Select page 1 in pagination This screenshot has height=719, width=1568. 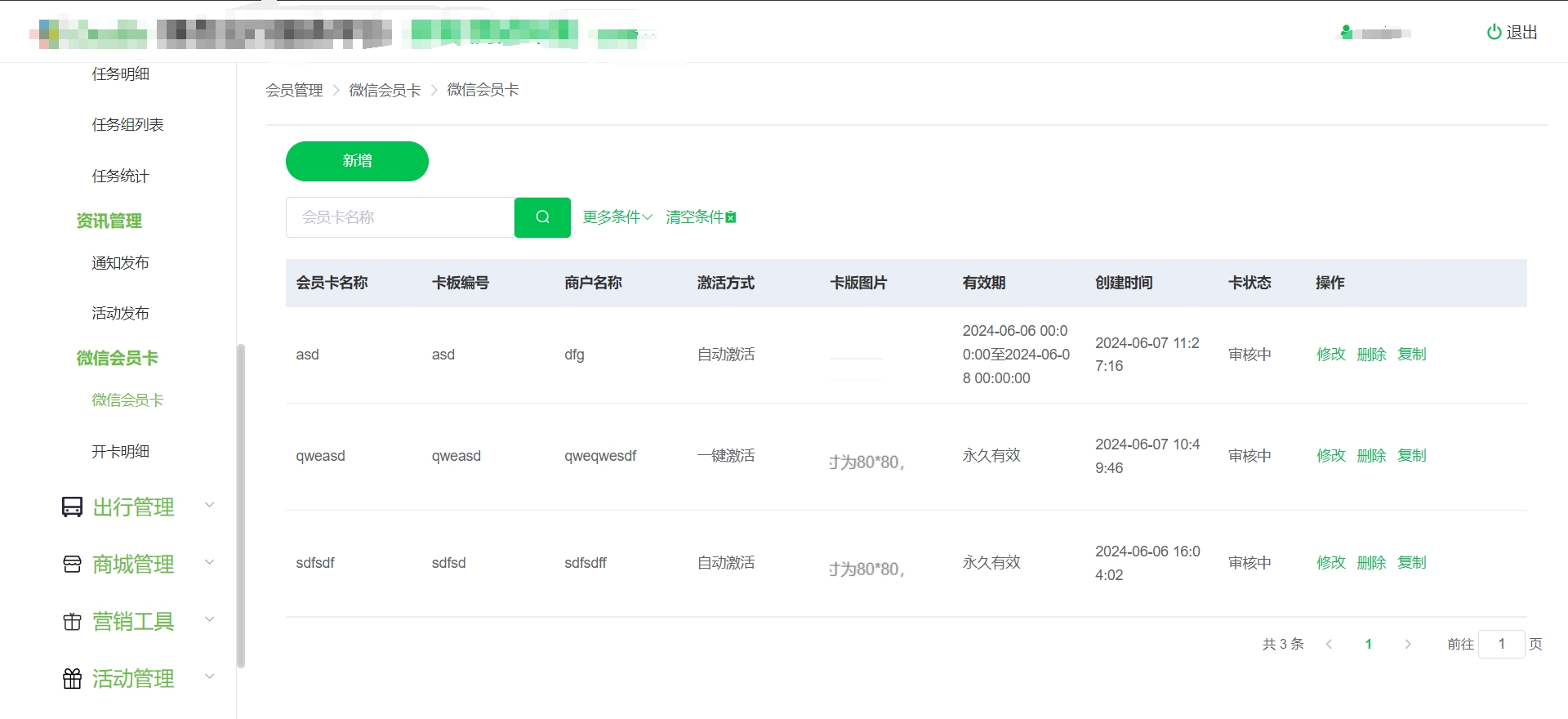pyautogui.click(x=1368, y=644)
